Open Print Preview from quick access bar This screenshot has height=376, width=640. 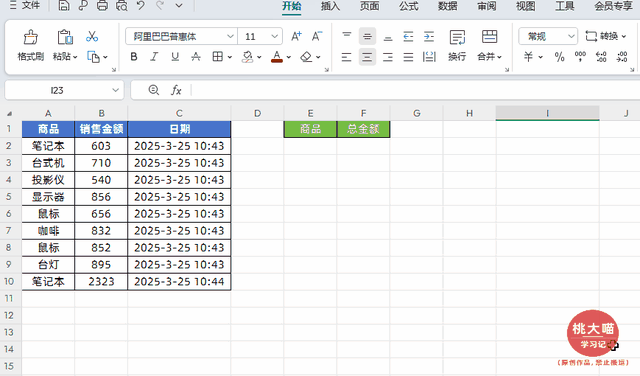click(x=122, y=6)
